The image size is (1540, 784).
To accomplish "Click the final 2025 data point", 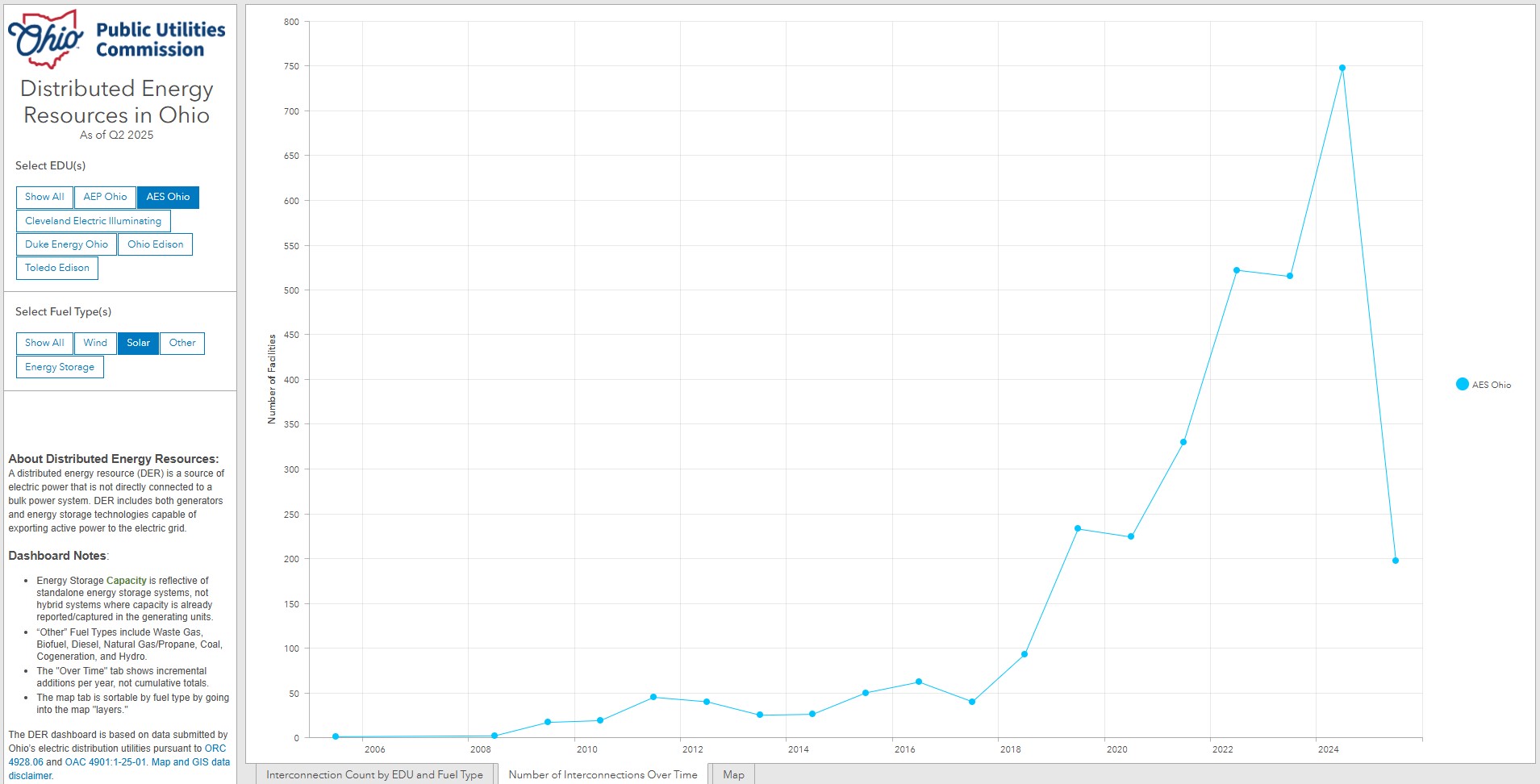I will pyautogui.click(x=1396, y=561).
